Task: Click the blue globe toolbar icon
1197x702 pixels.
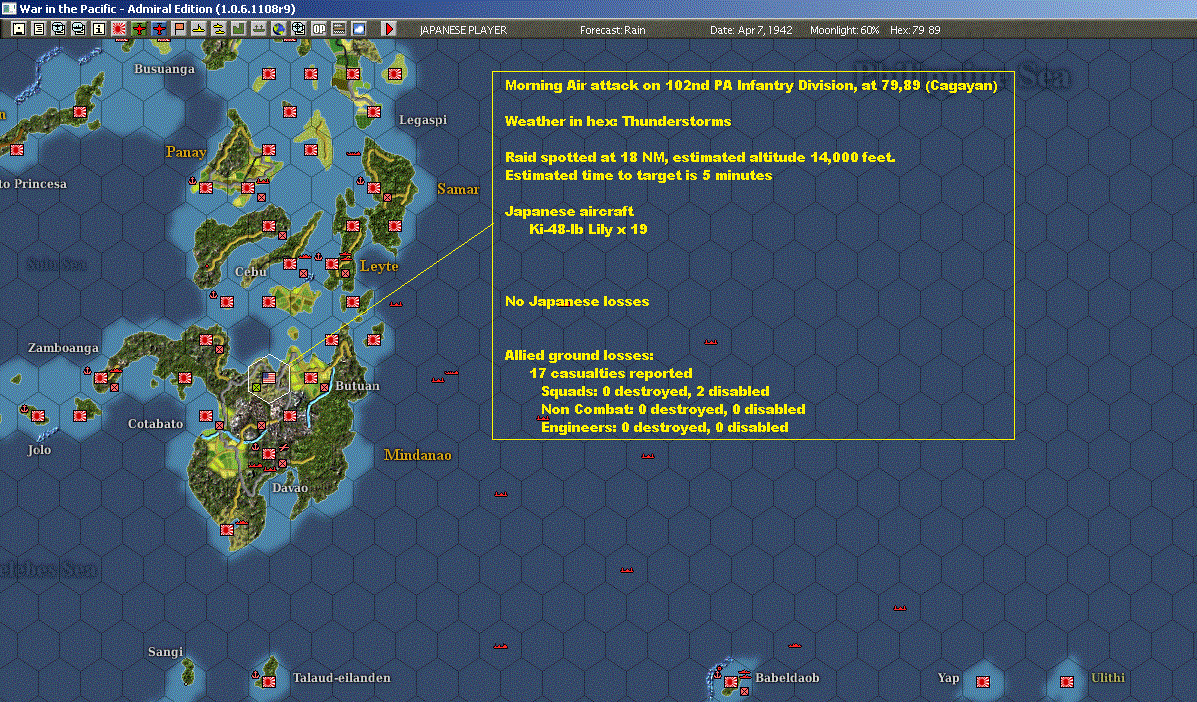Action: click(279, 29)
